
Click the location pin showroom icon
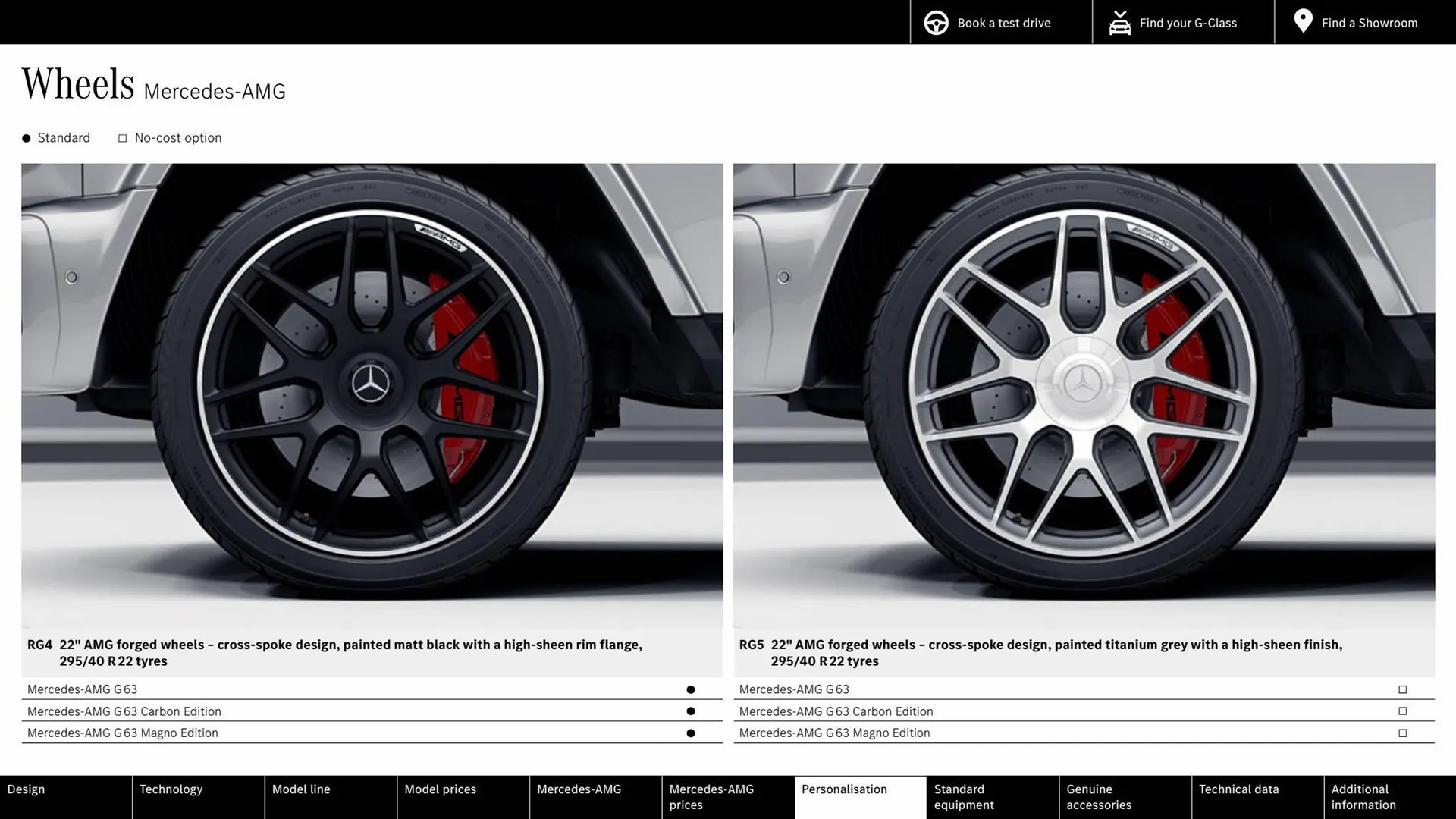click(x=1303, y=20)
